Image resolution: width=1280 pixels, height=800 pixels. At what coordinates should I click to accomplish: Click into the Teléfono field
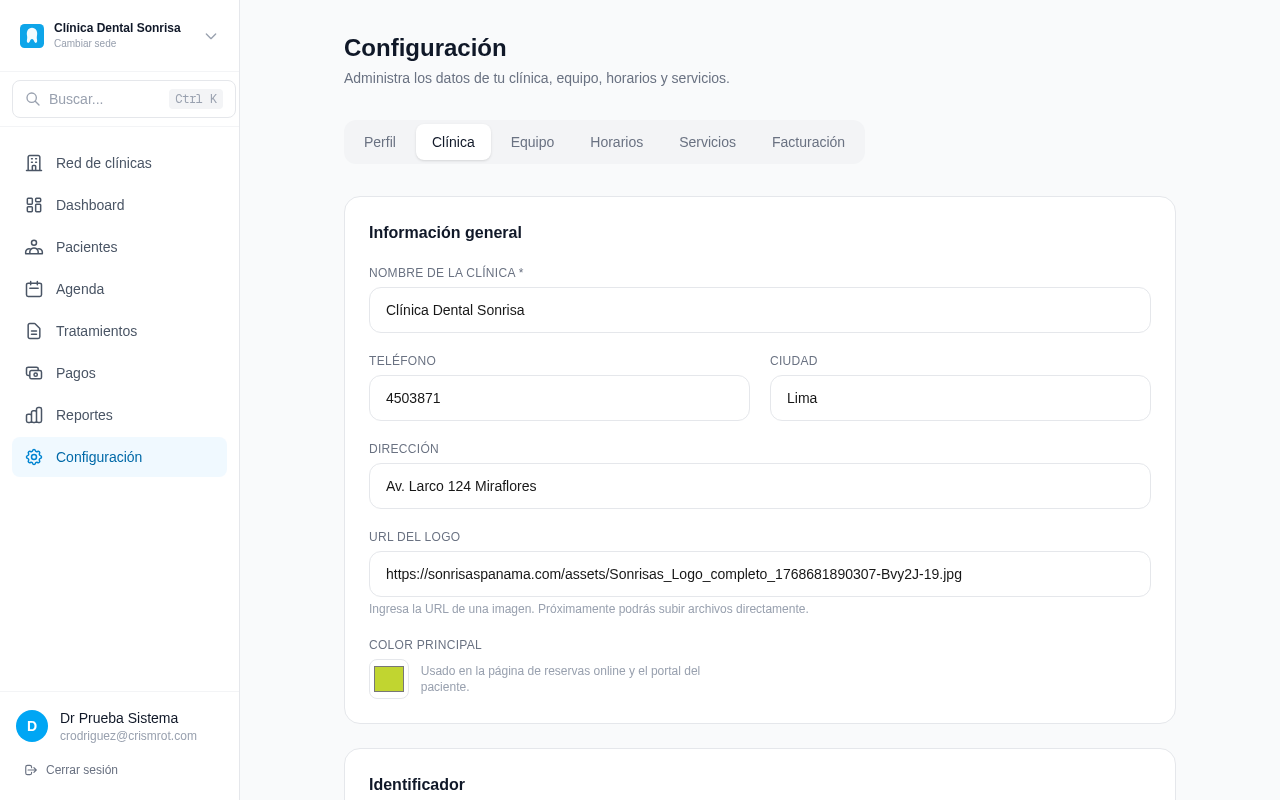pos(559,398)
